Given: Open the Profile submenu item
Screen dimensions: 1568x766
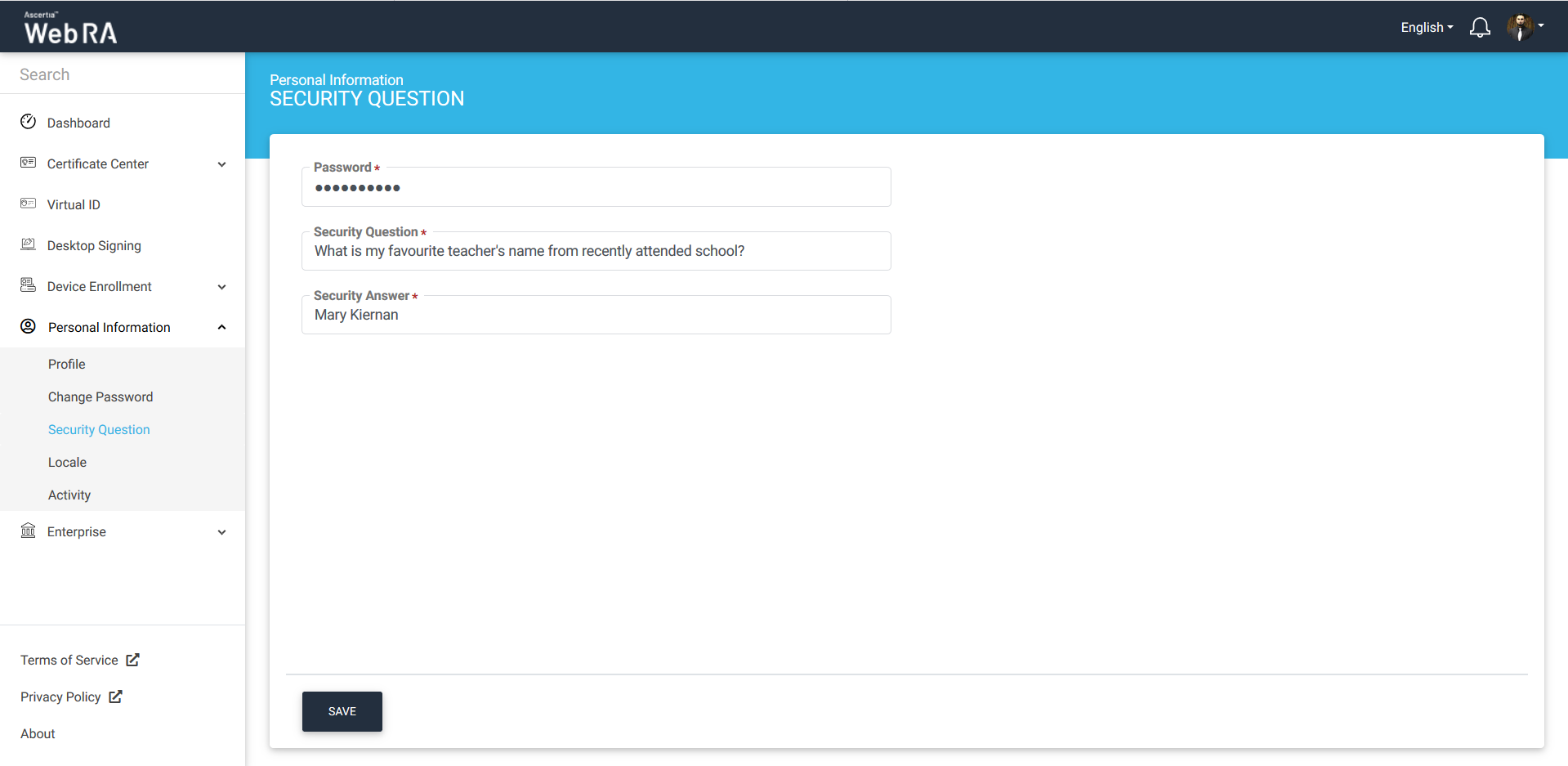Looking at the screenshot, I should pos(67,364).
